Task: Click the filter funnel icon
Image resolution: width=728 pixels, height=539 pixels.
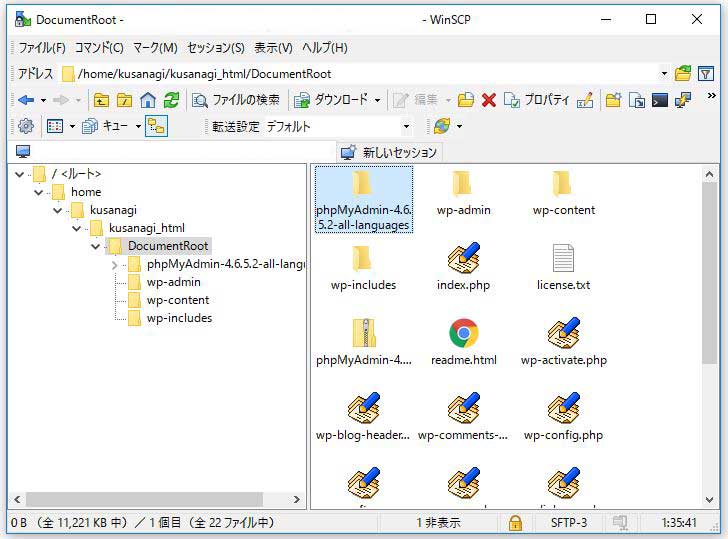Action: (706, 73)
